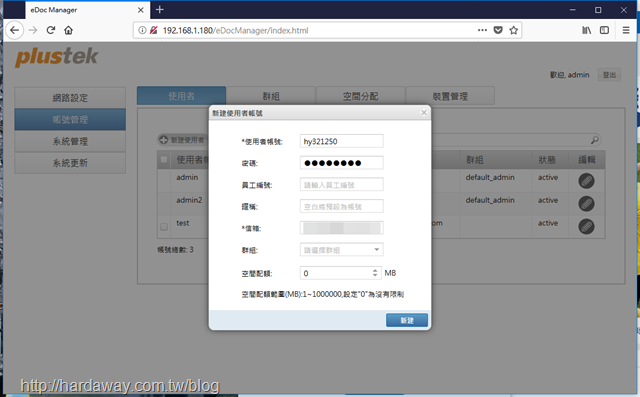Sort by the 群組 column header
640x397 pixels.
(x=475, y=160)
